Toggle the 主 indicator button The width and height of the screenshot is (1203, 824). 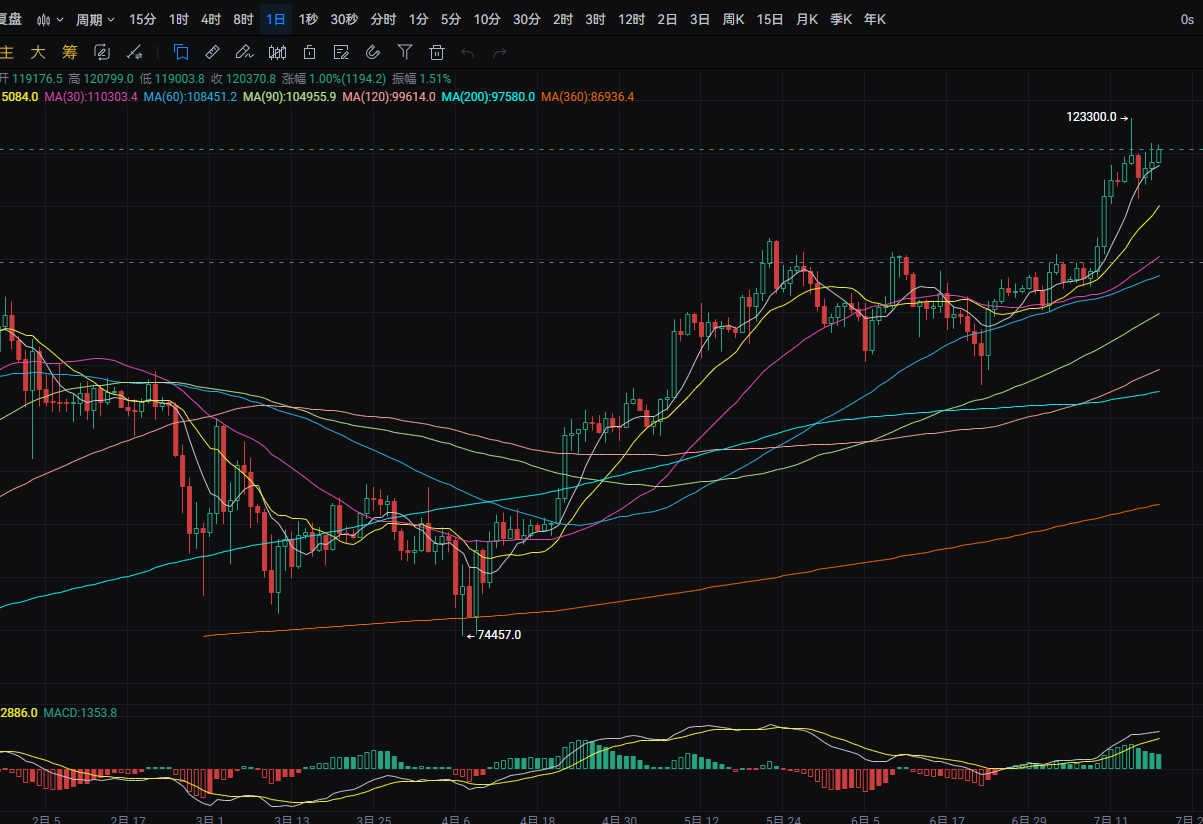pos(8,53)
